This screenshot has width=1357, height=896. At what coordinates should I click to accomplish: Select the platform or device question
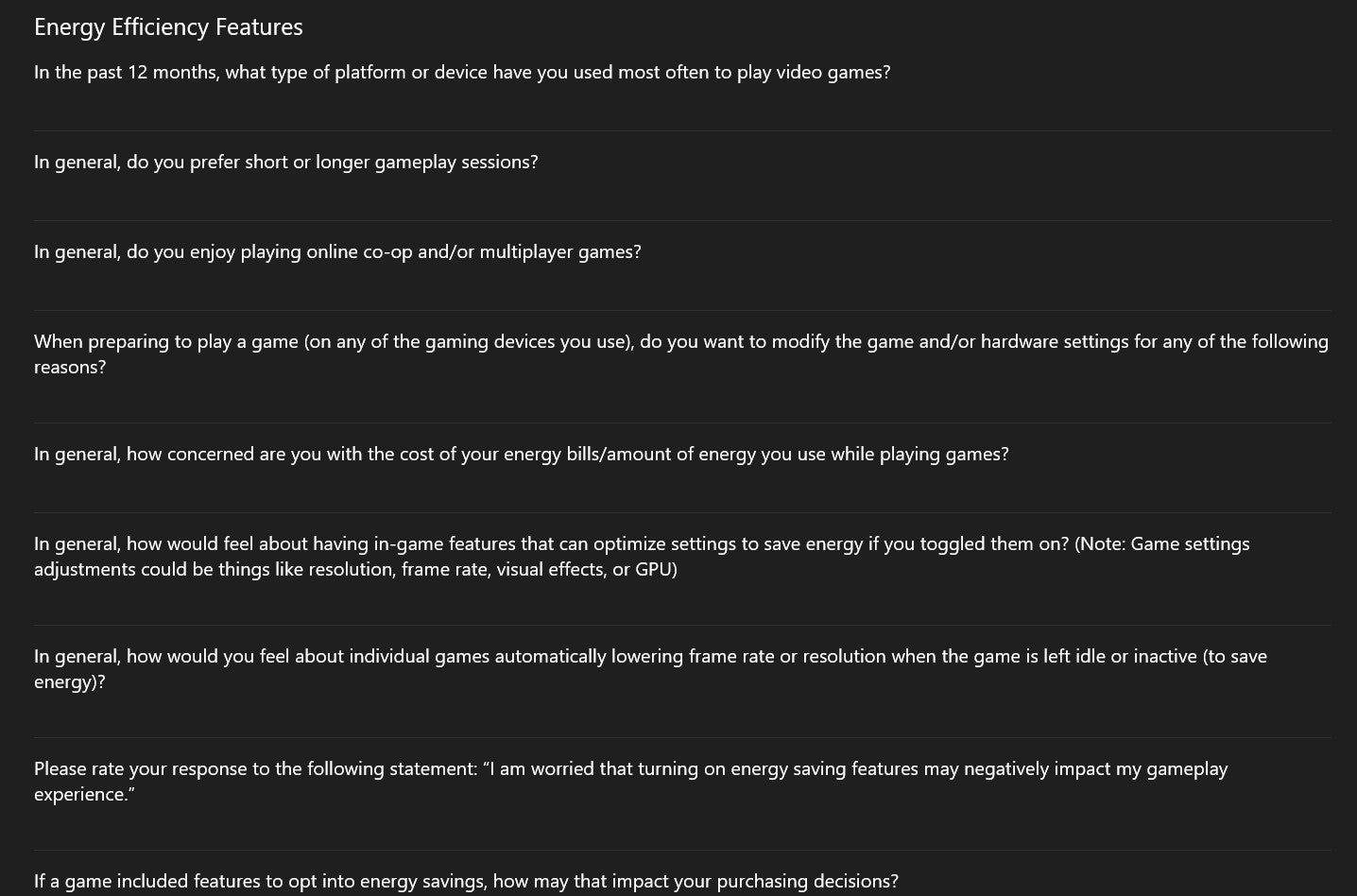(462, 73)
